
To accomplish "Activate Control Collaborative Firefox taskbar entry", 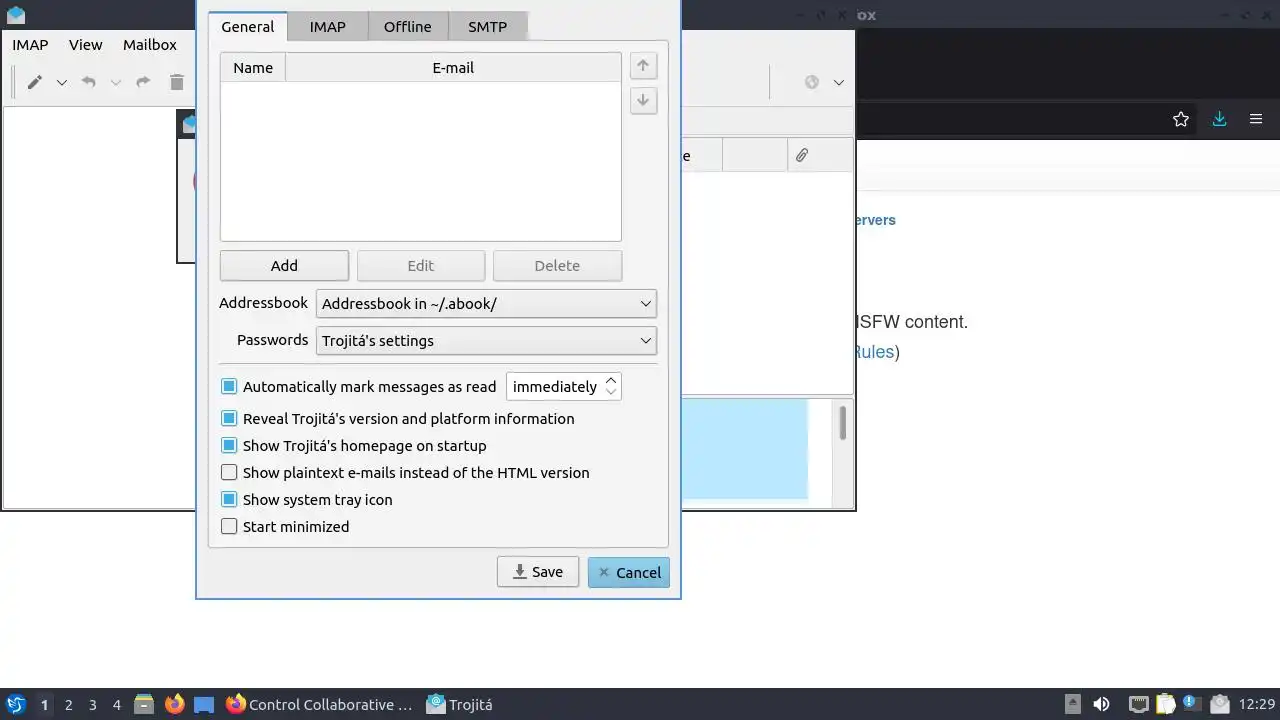I will [320, 704].
